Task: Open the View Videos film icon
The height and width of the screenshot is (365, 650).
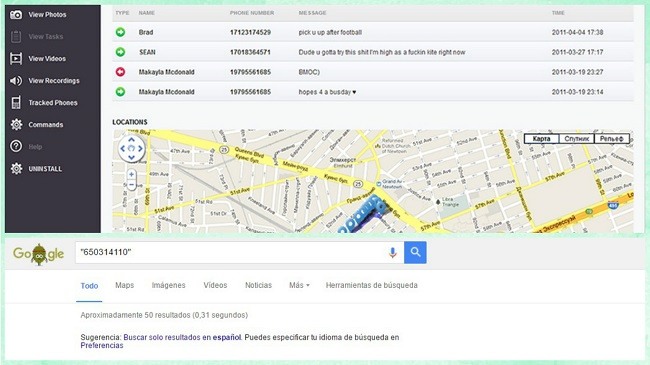Action: 16,58
